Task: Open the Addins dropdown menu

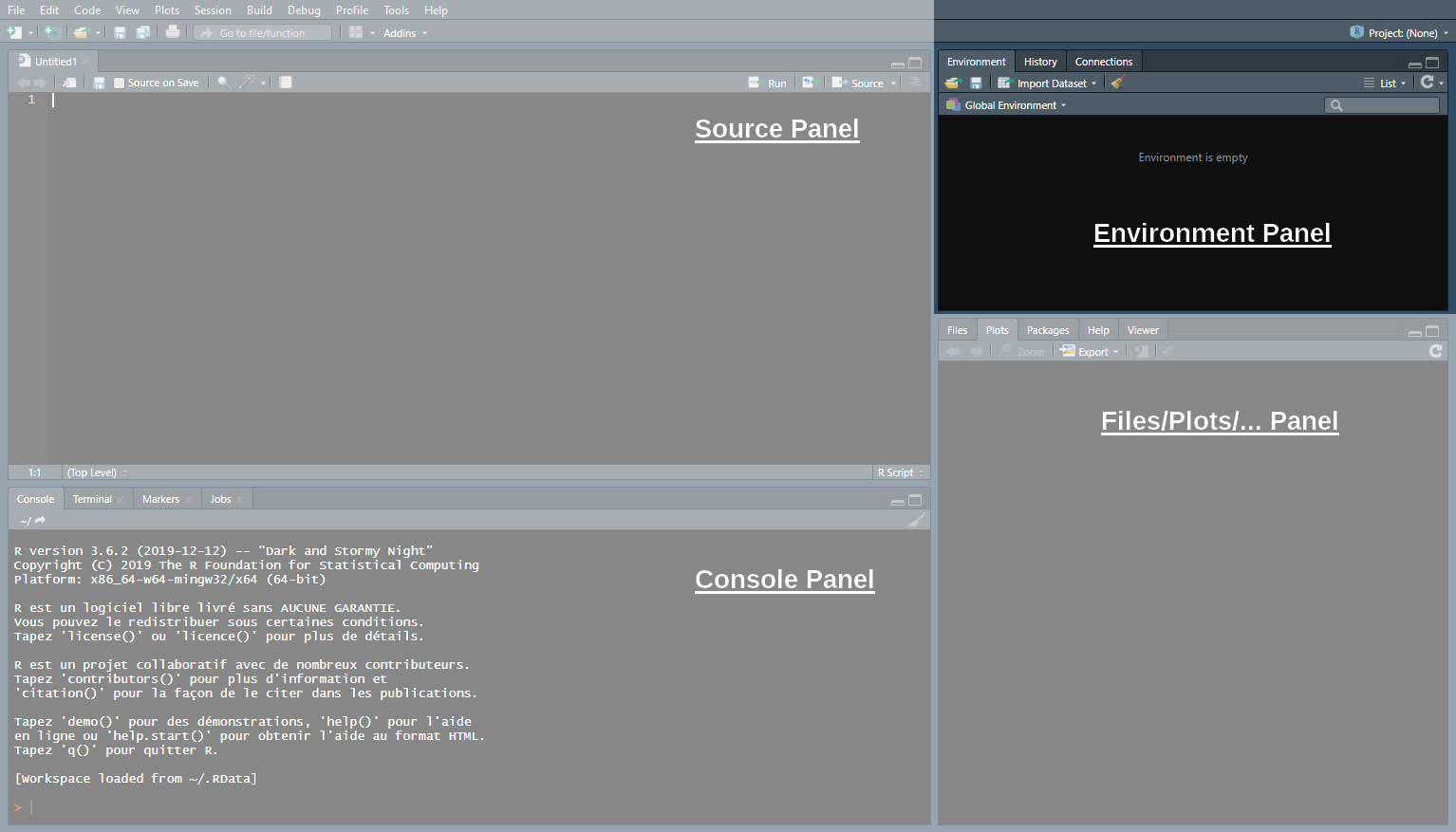Action: (x=404, y=33)
